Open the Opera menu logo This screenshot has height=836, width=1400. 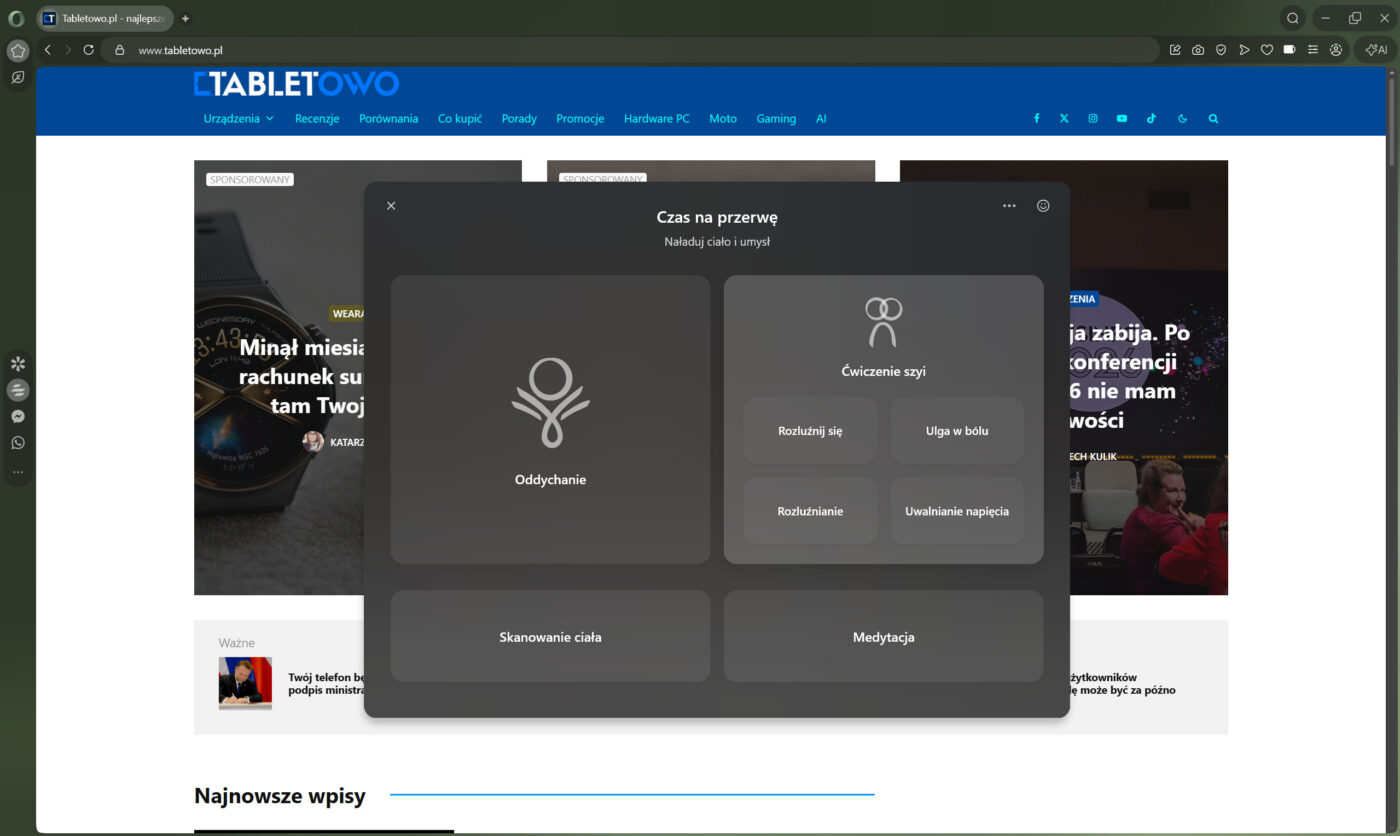coord(16,18)
